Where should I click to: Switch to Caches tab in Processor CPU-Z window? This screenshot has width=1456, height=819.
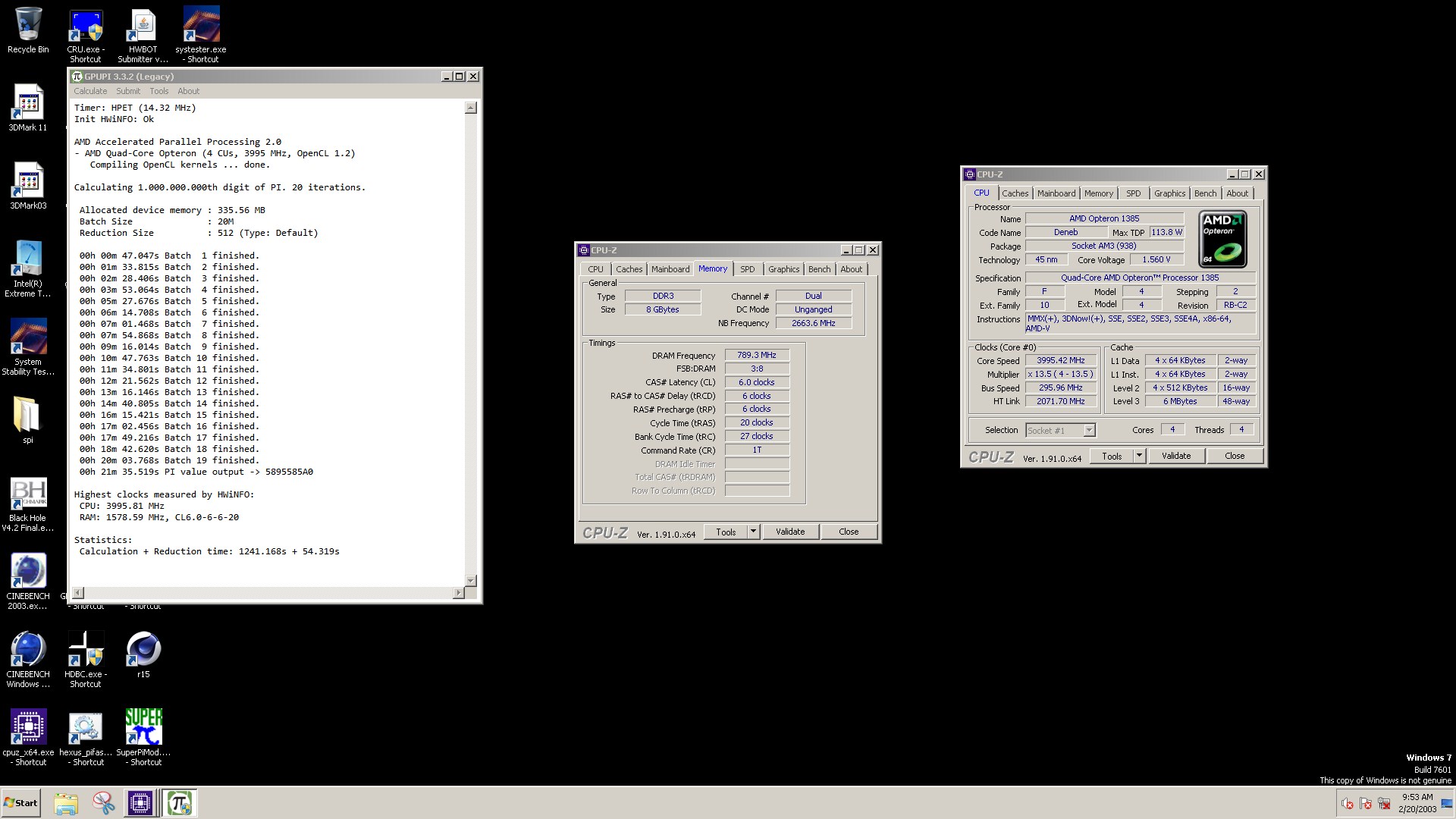[1015, 193]
